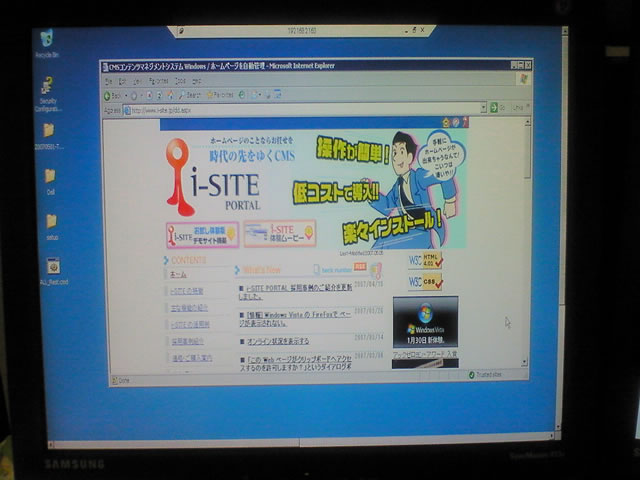This screenshot has width=640, height=480.
Task: Open the Windows Vista FireFox news link
Action: pos(295,319)
